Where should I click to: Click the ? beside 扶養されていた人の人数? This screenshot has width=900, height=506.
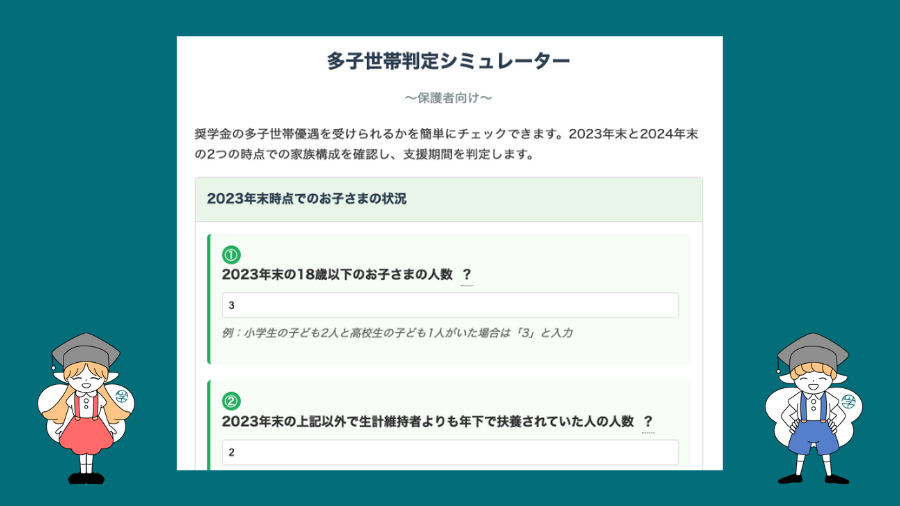[648, 422]
